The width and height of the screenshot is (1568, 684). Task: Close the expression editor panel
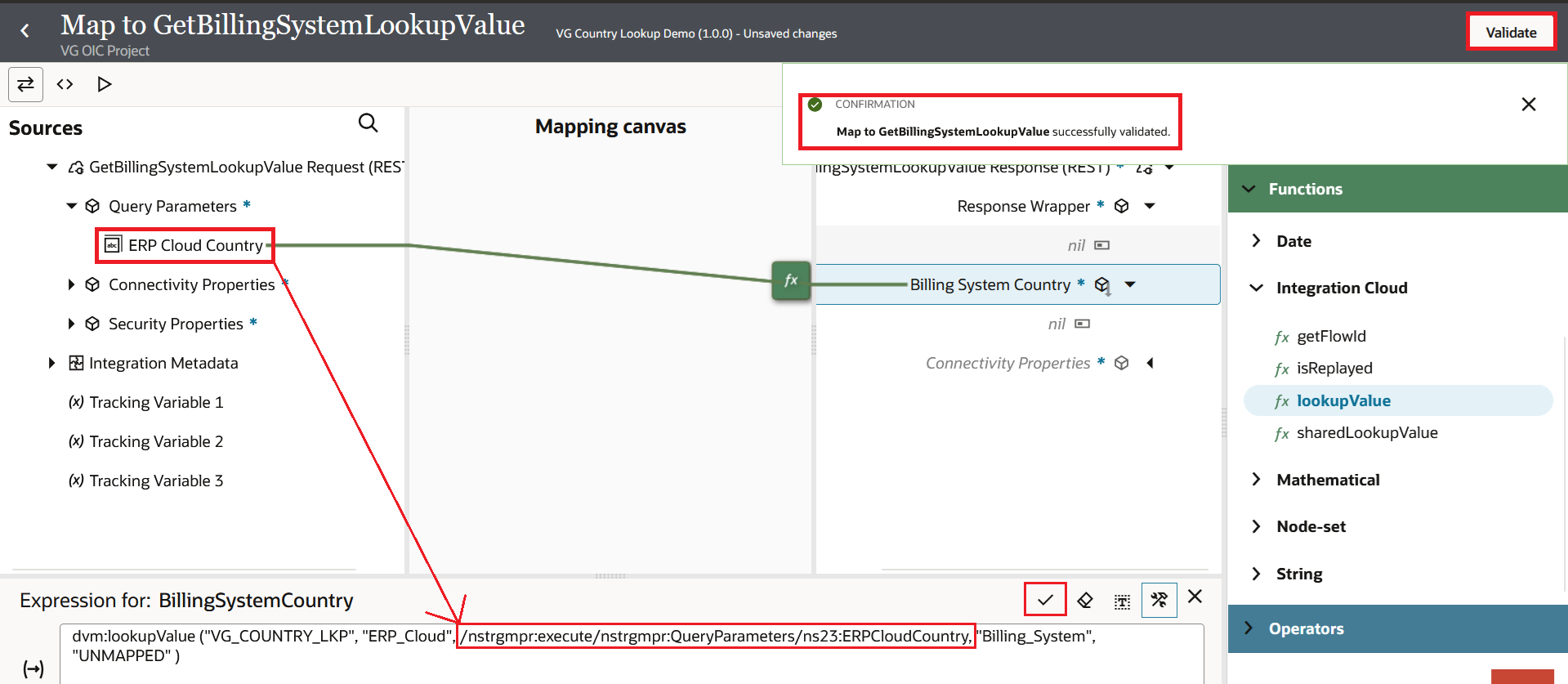pyautogui.click(x=1195, y=597)
